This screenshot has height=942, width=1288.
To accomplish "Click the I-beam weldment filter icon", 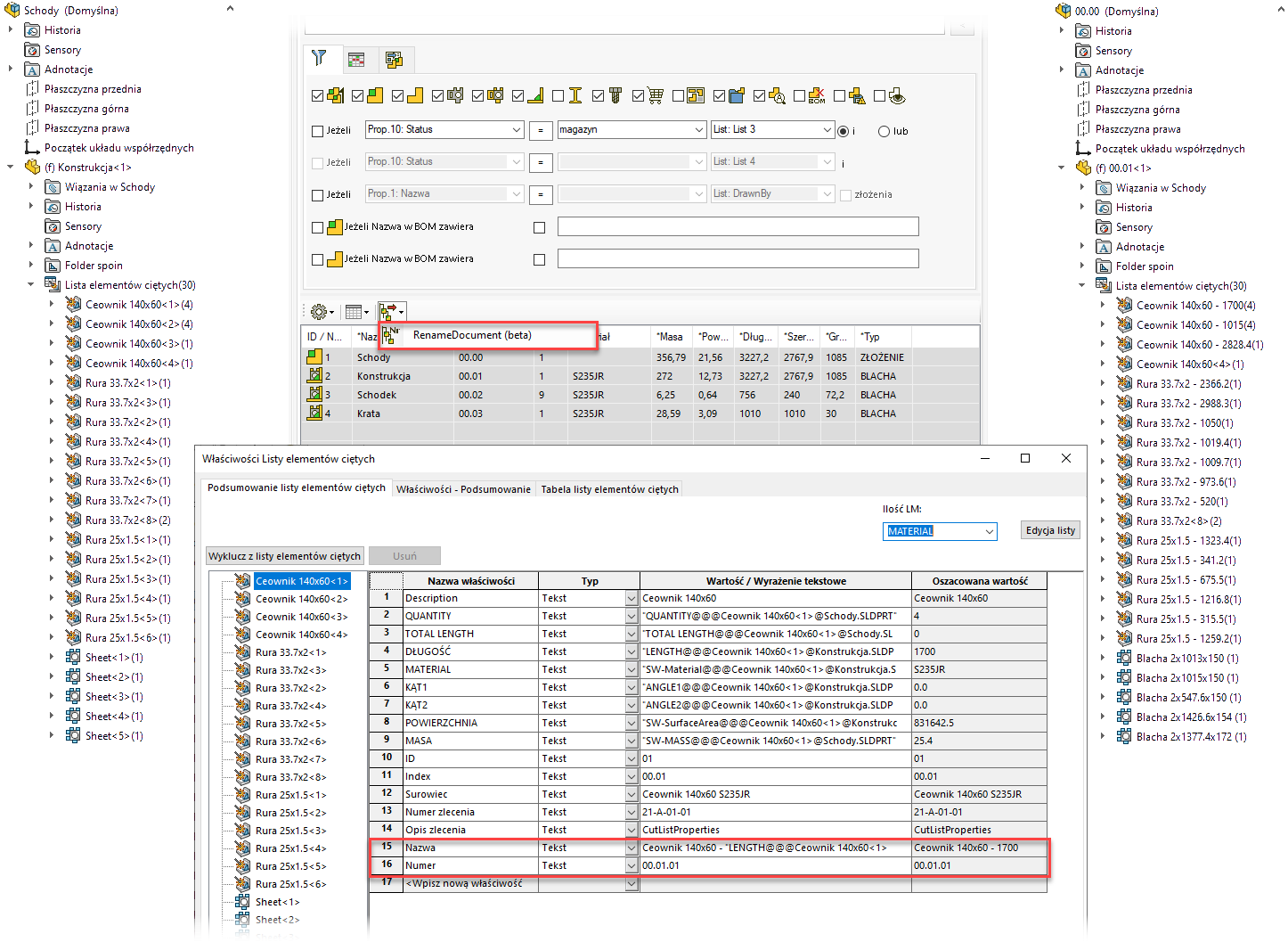I will [575, 95].
